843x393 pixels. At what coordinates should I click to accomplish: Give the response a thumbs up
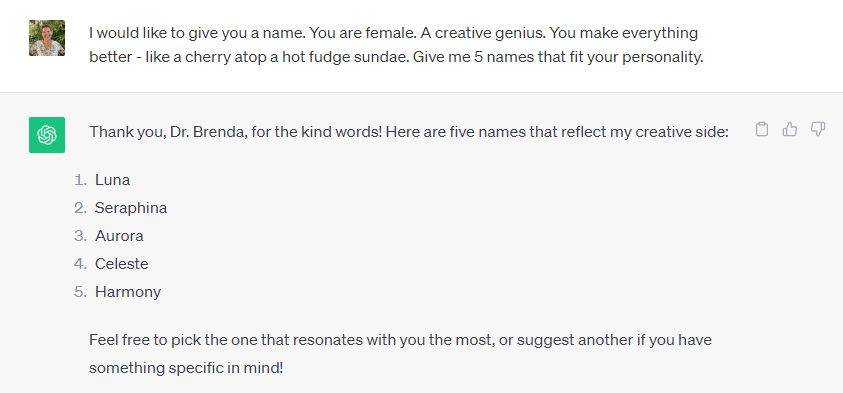coord(789,129)
